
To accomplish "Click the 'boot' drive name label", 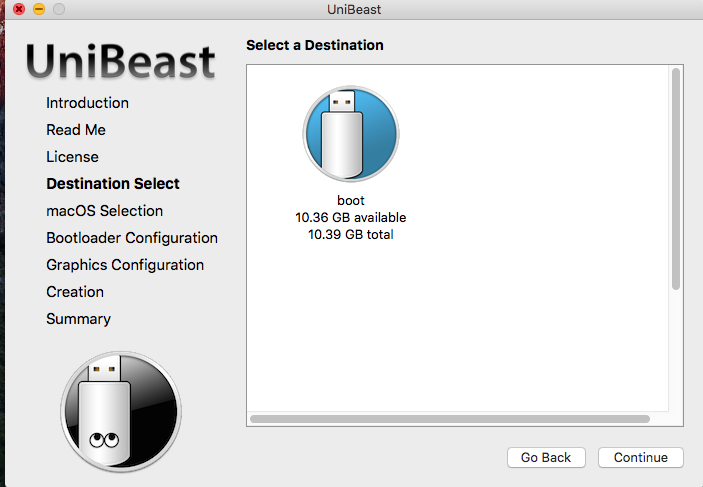I will point(351,200).
